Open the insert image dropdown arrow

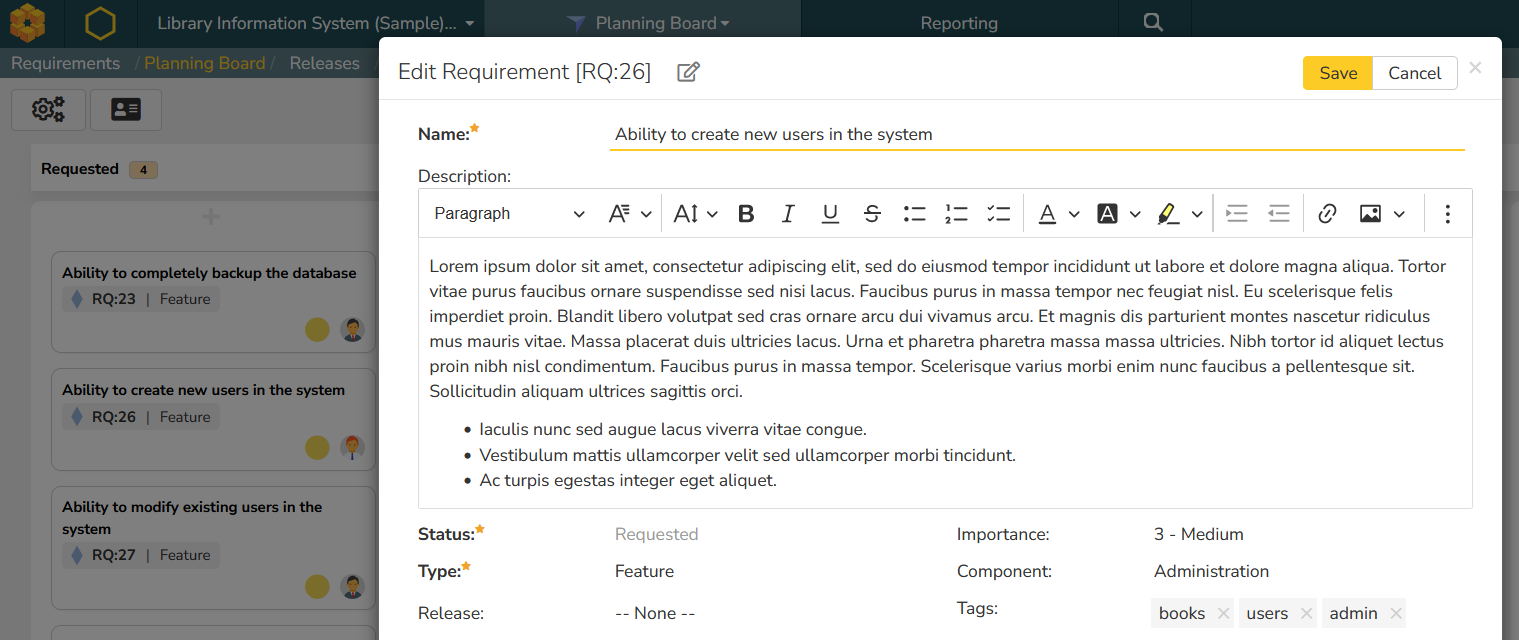(x=1399, y=214)
